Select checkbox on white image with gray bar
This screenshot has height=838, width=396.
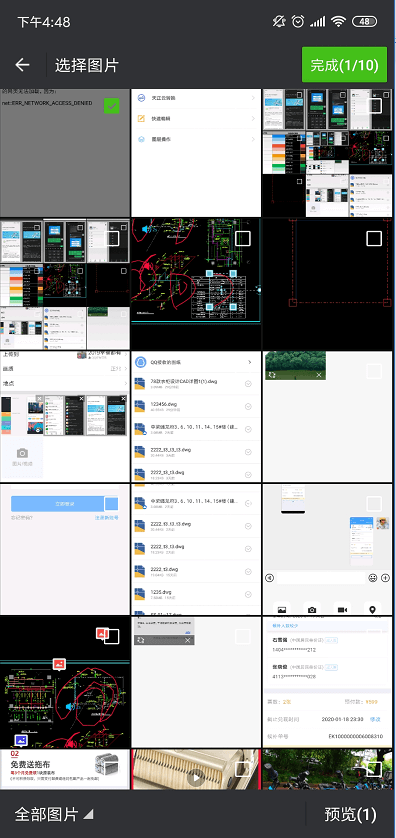click(x=243, y=637)
